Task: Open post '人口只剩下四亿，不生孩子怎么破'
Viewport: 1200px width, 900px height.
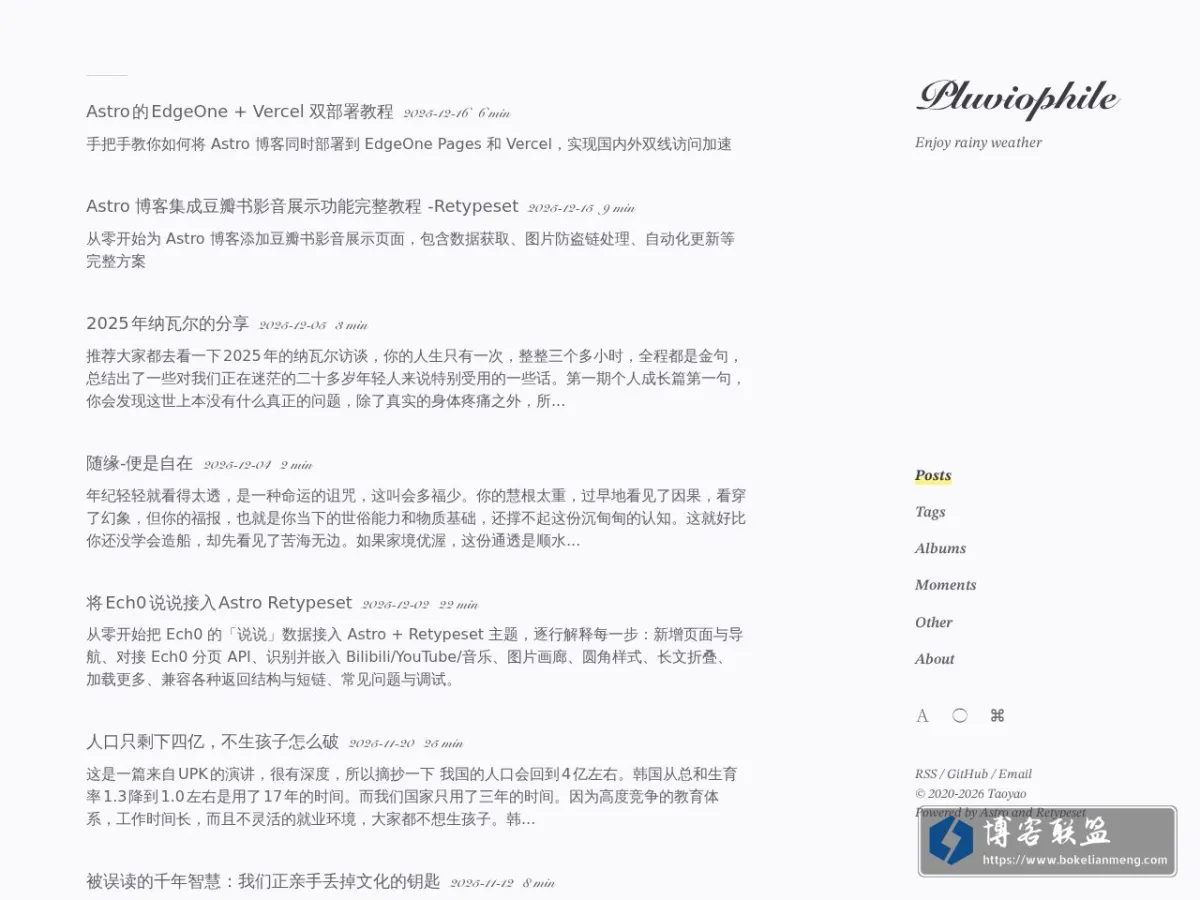Action: 212,741
